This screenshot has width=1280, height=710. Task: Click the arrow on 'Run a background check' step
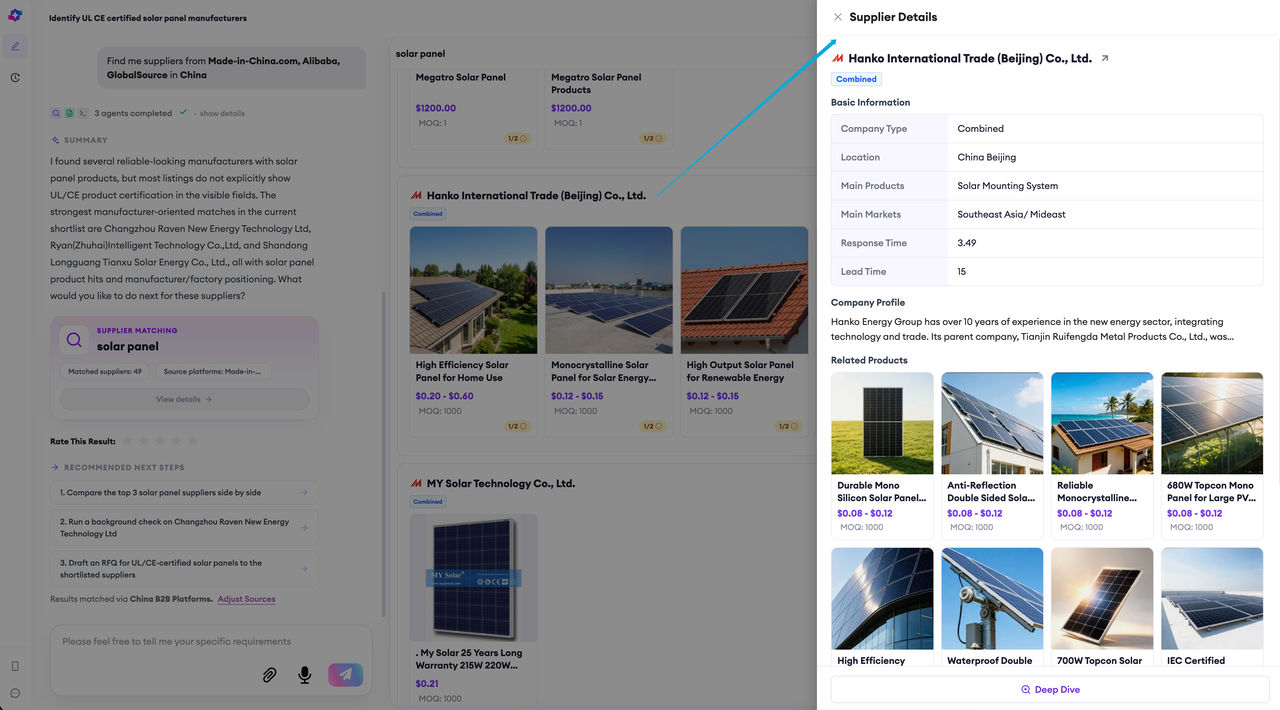[304, 528]
